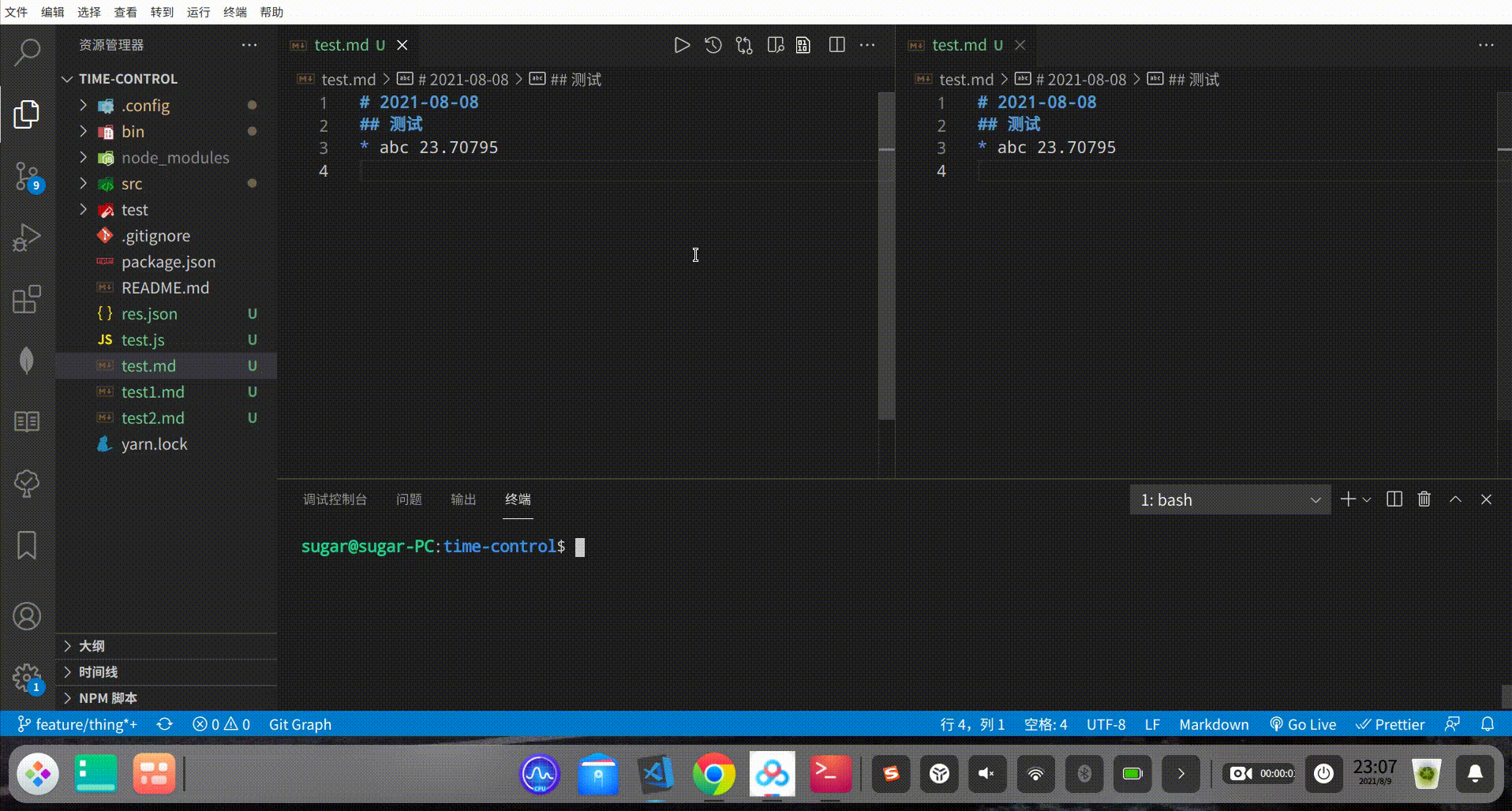Screen dimensions: 1512x811
Task: Maximize the panel with up chevron
Action: (1455, 499)
